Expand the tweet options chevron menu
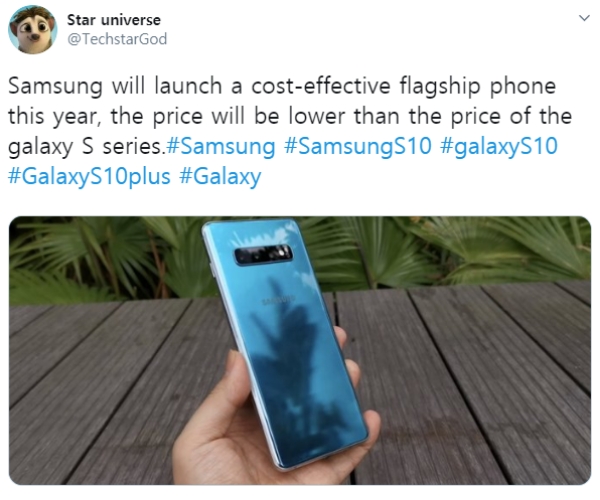 [x=584, y=18]
